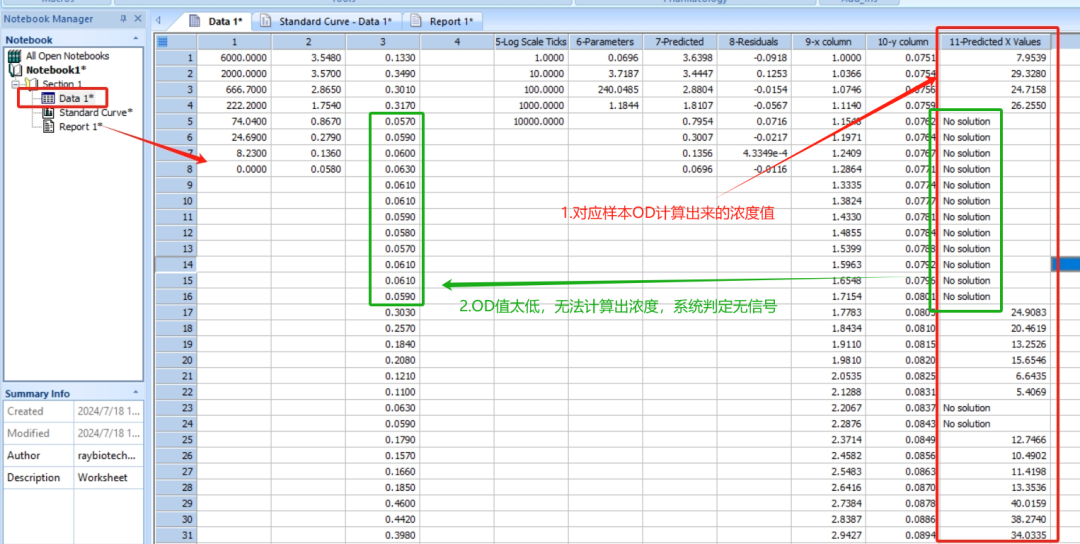The height and width of the screenshot is (544, 1080).
Task: Click Log Scale Ticks cell 10000.0000
Action: pos(531,121)
